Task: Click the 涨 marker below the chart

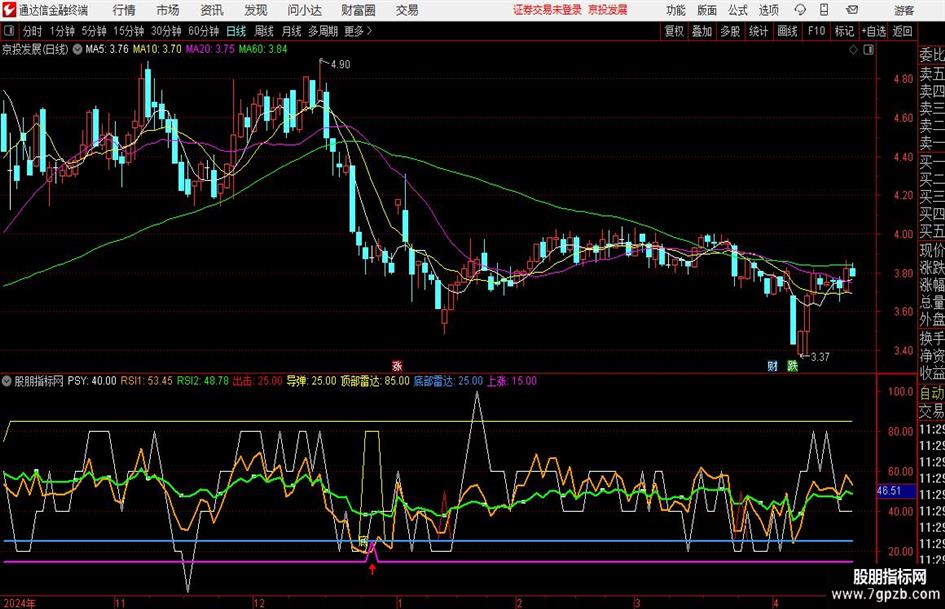Action: tap(397, 365)
